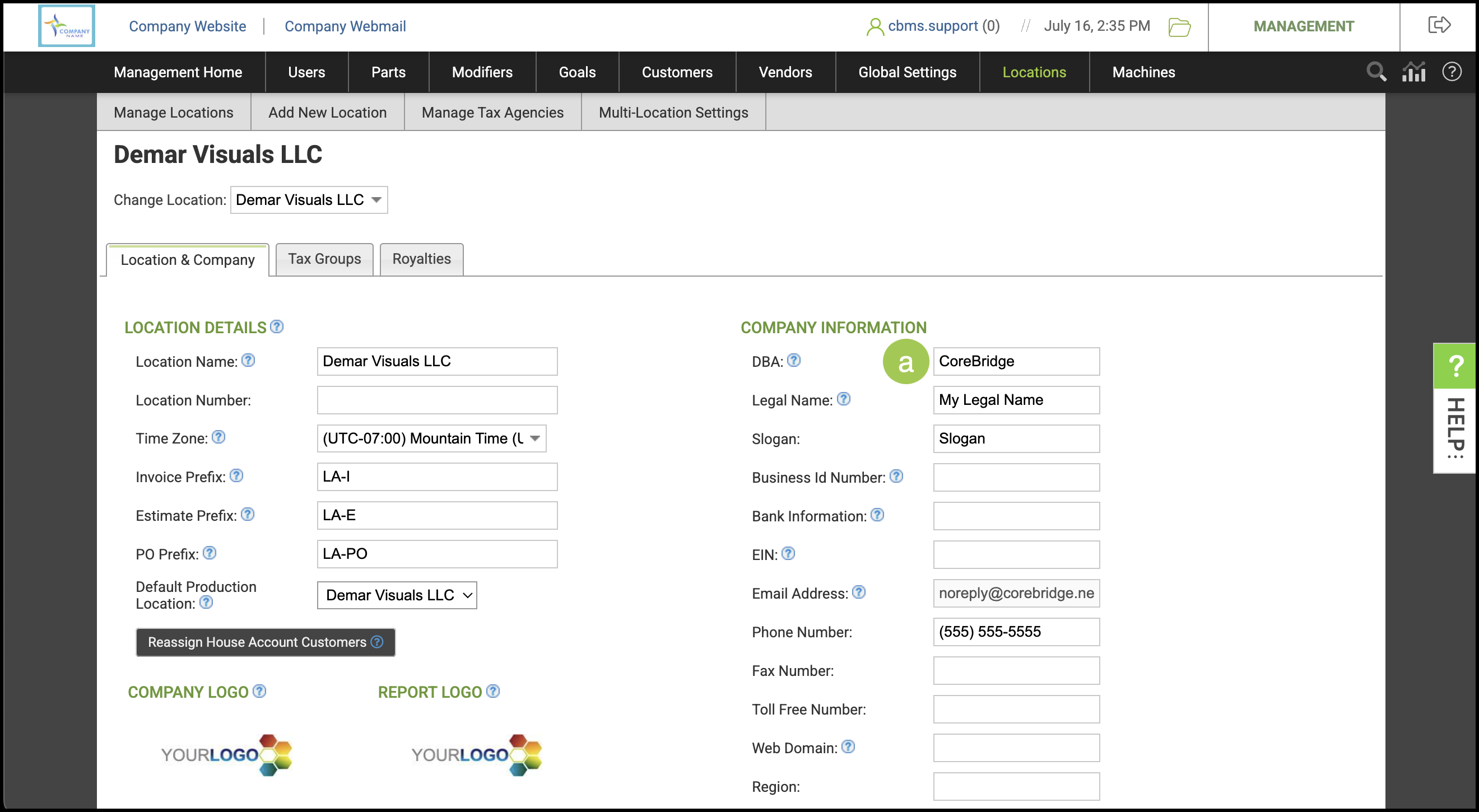The height and width of the screenshot is (812, 1479).
Task: Open the Royalties tab
Action: click(x=421, y=259)
